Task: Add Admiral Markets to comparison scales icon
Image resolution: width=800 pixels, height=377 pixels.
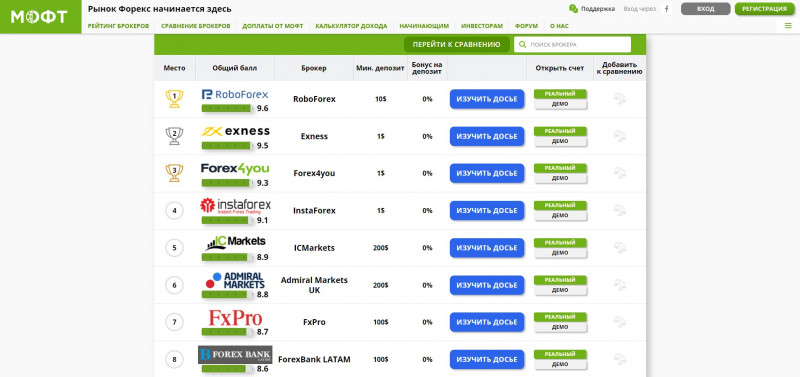Action: coord(619,285)
